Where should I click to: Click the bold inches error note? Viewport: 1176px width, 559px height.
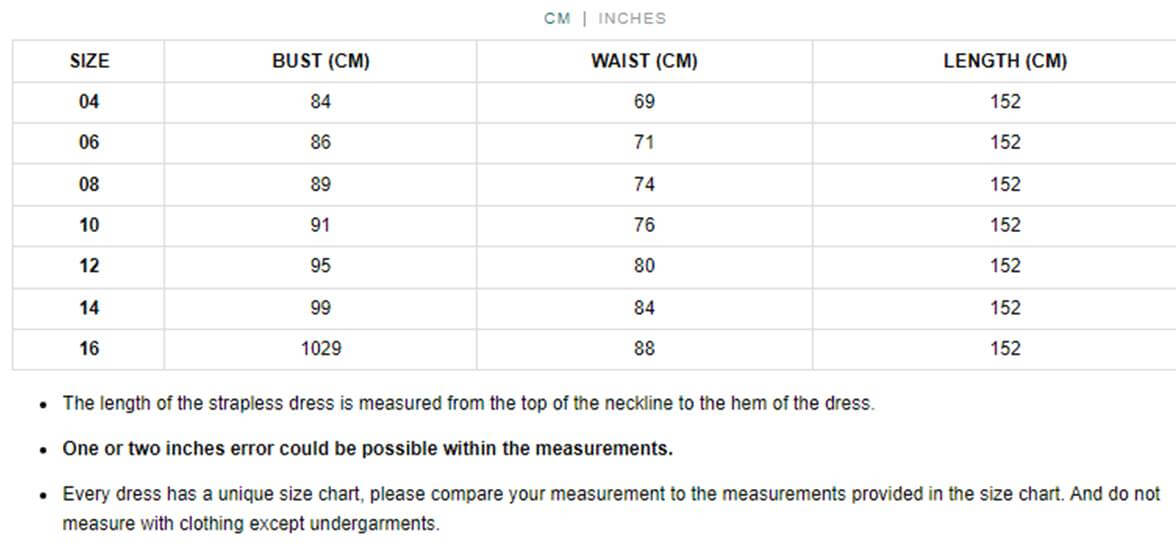[367, 449]
